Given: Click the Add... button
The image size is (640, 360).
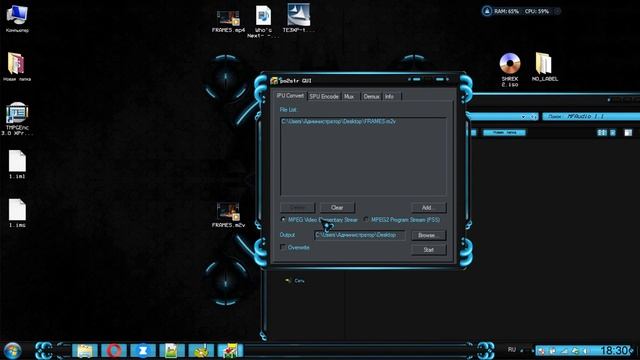Looking at the screenshot, I should click(x=429, y=208).
